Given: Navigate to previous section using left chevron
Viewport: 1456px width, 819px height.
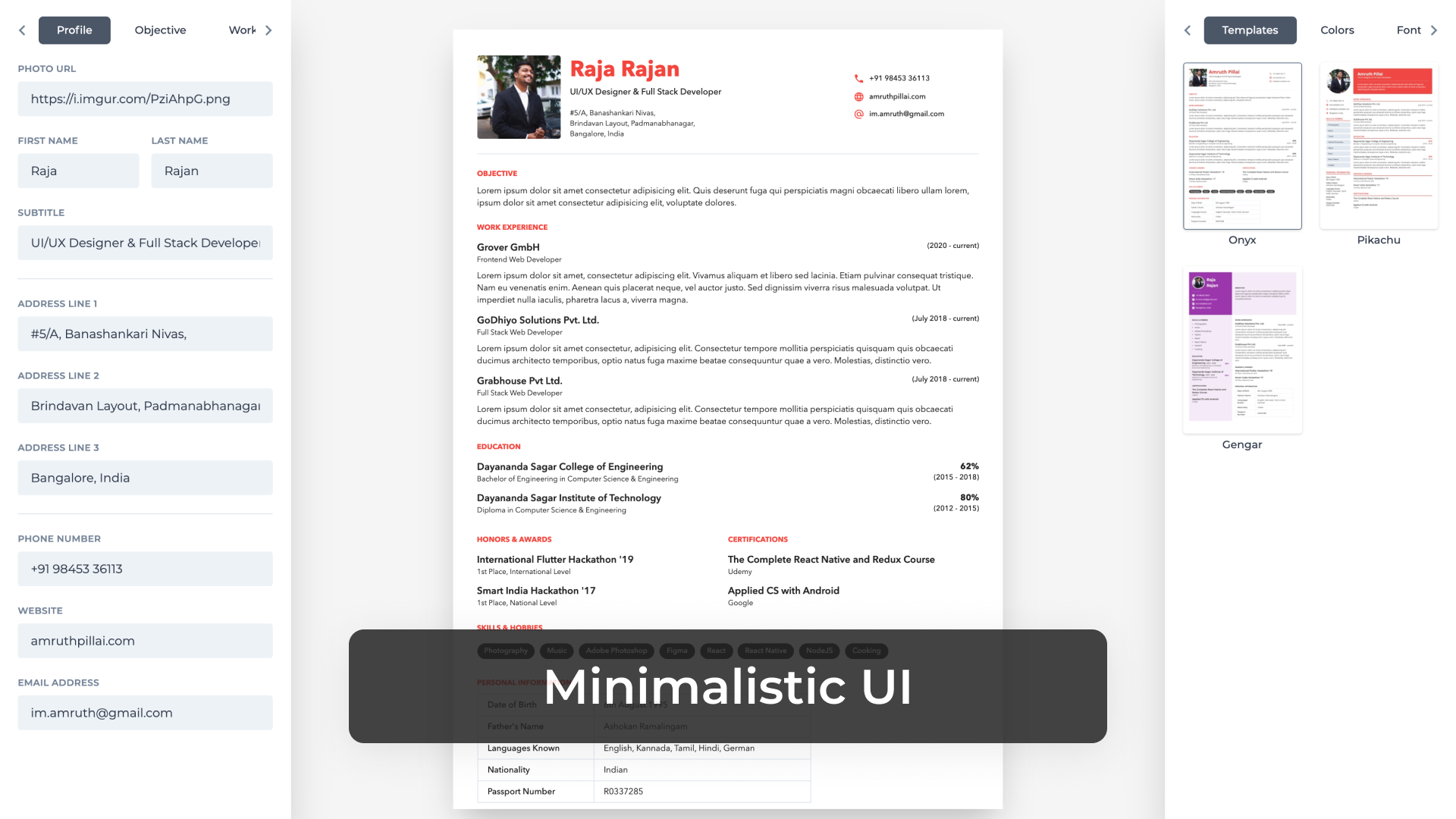Looking at the screenshot, I should coord(22,30).
